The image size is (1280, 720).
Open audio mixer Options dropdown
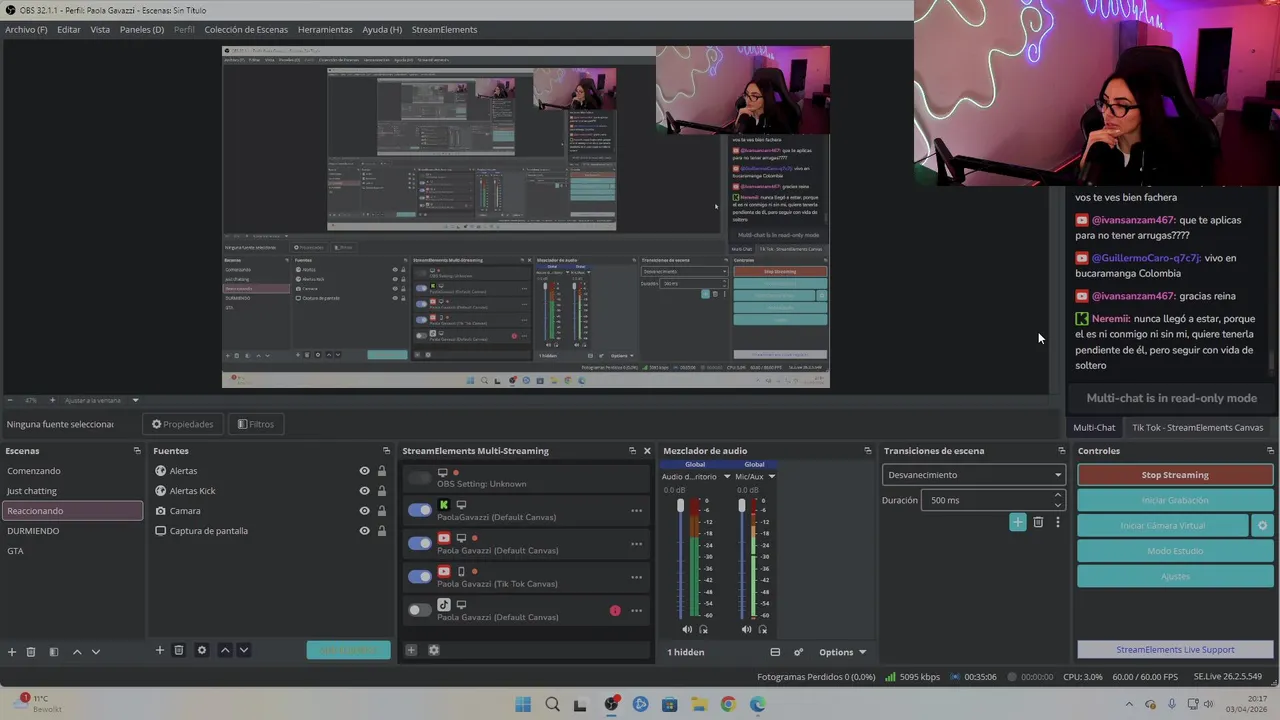(x=842, y=652)
